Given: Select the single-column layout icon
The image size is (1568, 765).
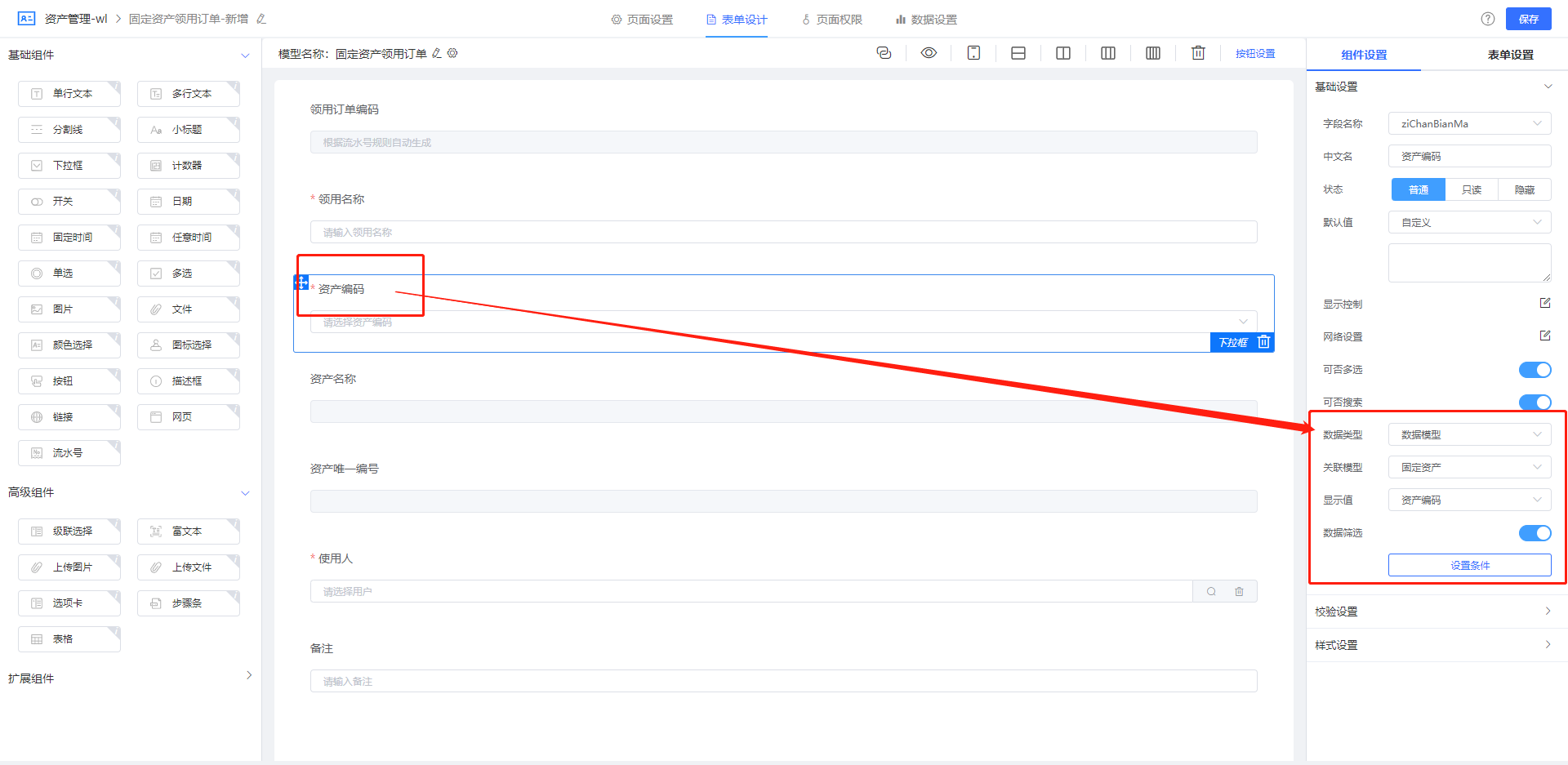Looking at the screenshot, I should 1018,53.
